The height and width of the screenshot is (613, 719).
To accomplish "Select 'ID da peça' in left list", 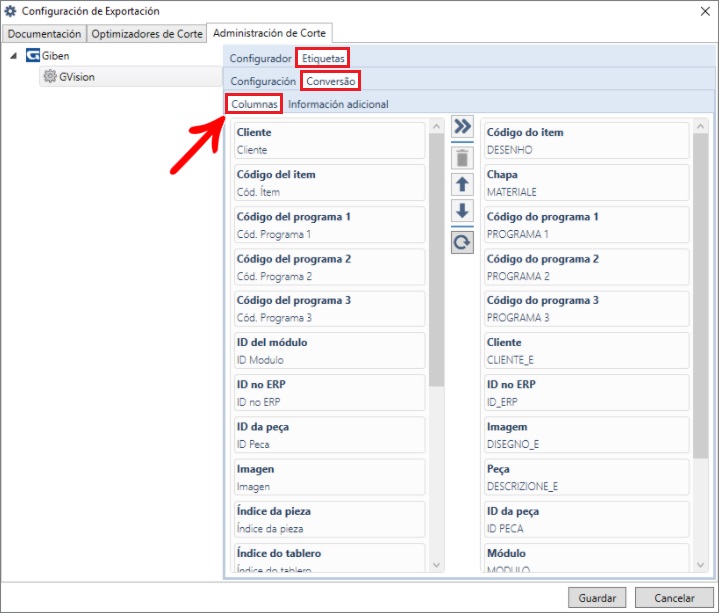I will click(329, 435).
